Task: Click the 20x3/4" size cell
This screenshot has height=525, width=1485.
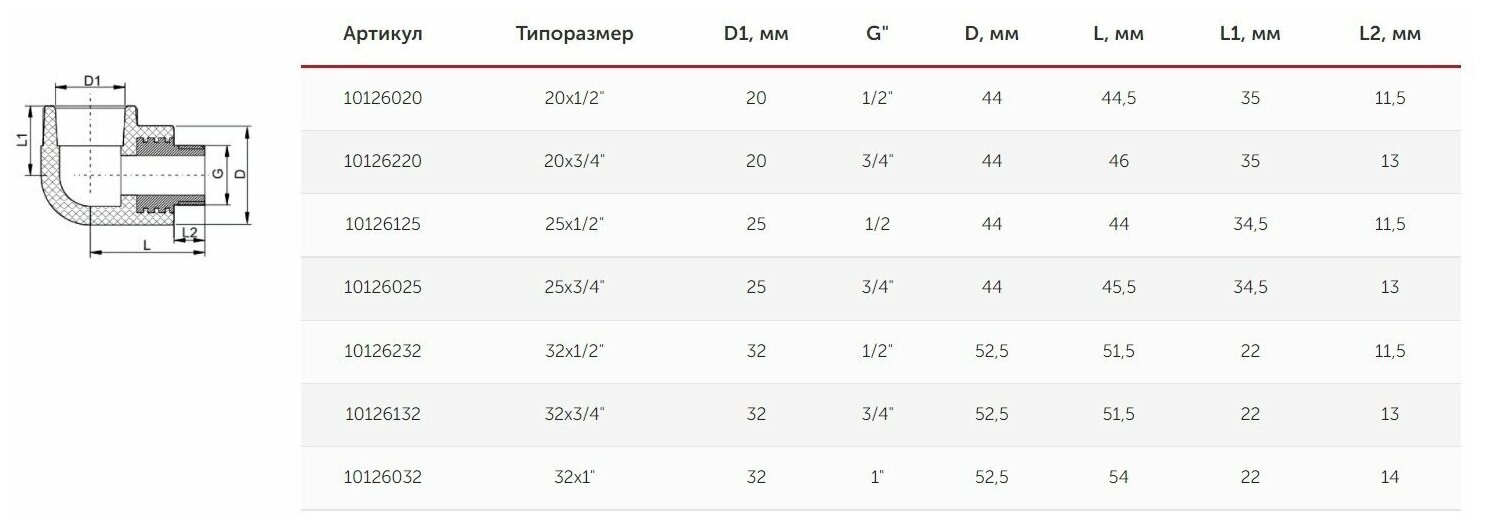Action: [x=575, y=161]
